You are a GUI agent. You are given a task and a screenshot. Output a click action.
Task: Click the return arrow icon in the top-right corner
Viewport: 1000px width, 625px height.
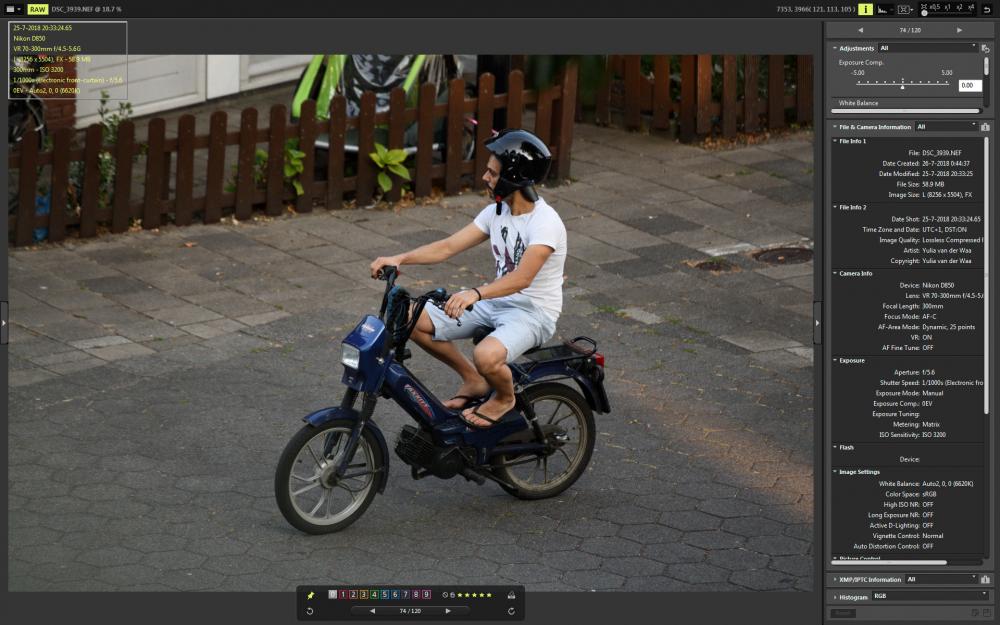(x=987, y=10)
